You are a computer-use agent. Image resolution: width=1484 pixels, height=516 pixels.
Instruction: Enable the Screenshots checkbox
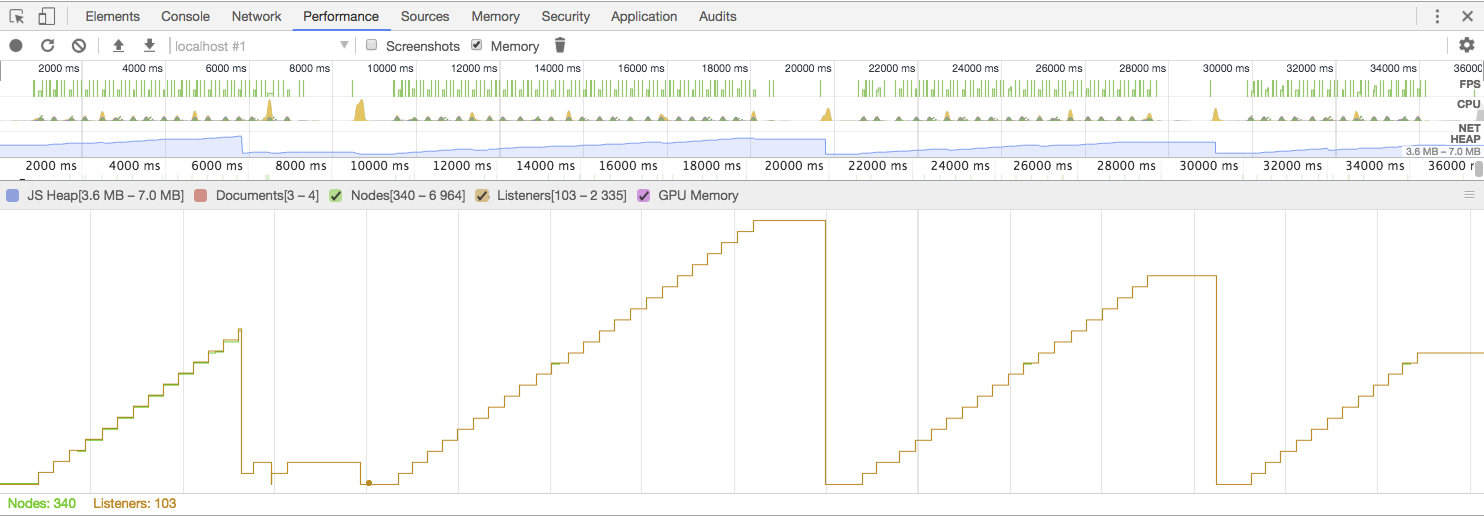(372, 45)
